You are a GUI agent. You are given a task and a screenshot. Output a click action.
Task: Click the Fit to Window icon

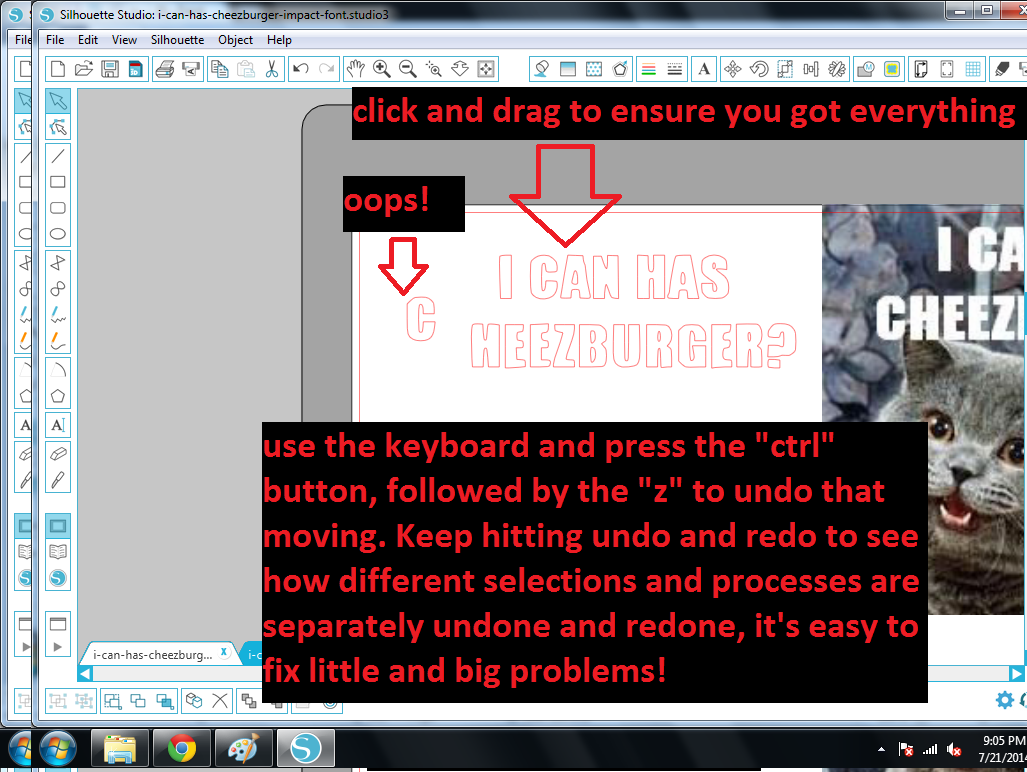486,69
